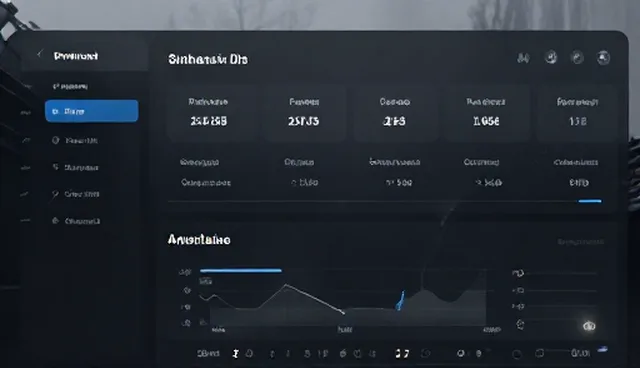This screenshot has width=640, height=368.
Task: Click the rightmost round icon in the top-right header
Action: [603, 58]
